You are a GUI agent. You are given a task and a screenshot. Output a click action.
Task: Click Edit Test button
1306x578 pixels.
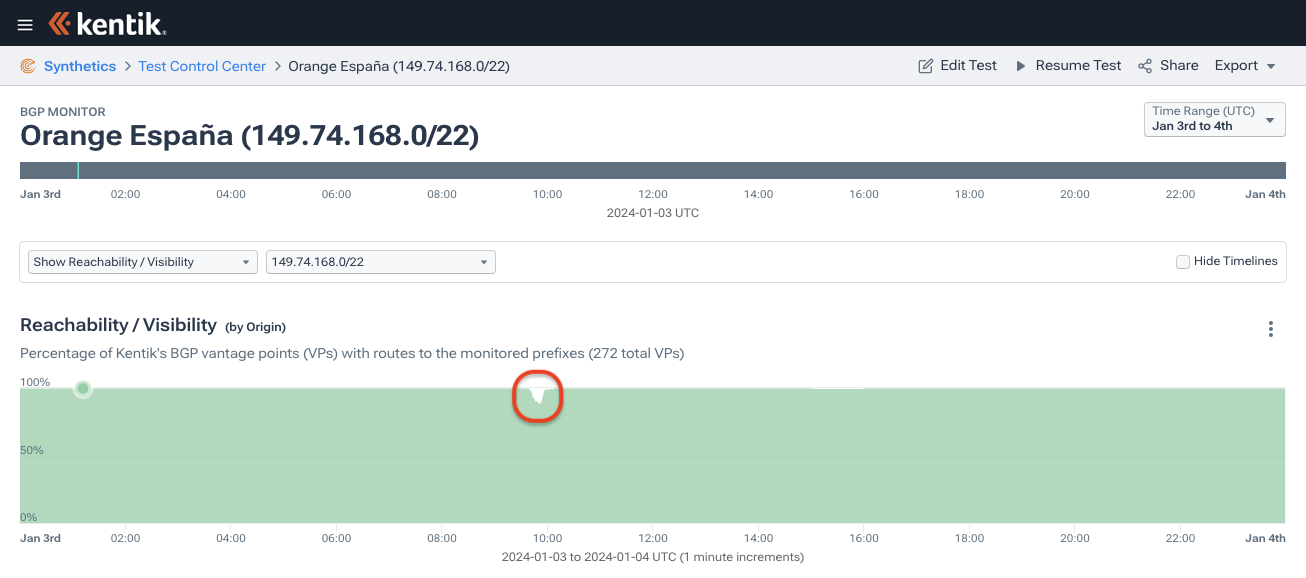pos(957,65)
